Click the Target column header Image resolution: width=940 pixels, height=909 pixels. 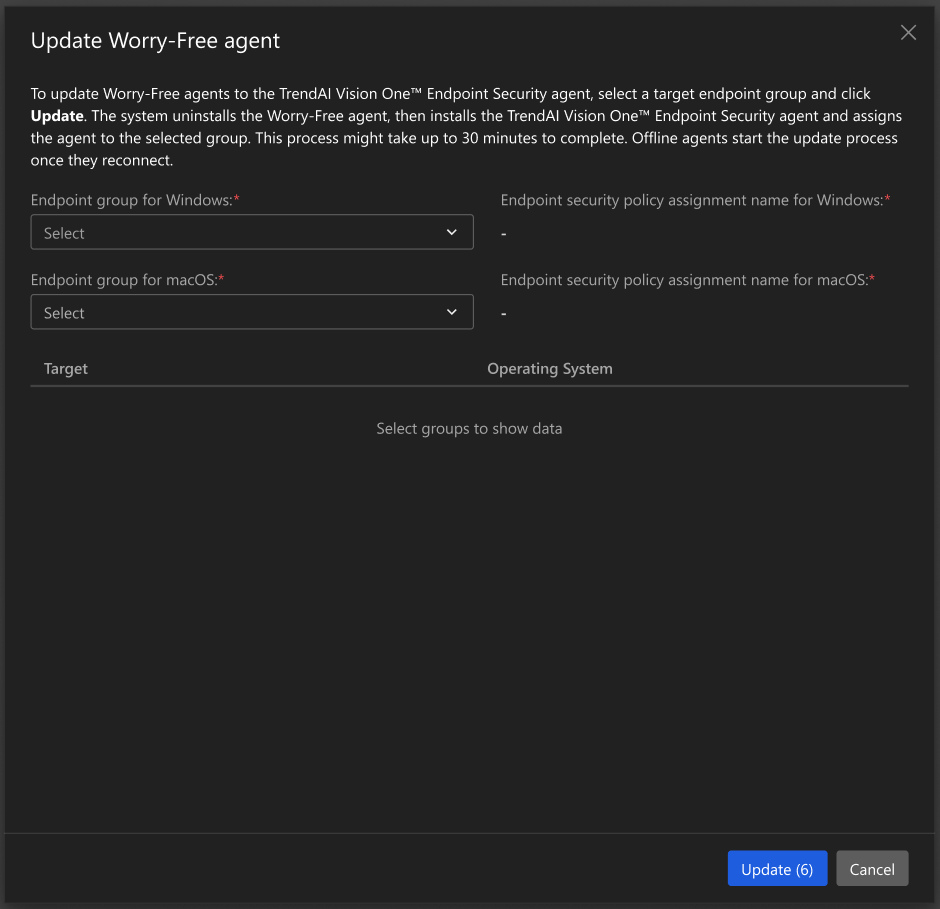click(65, 369)
